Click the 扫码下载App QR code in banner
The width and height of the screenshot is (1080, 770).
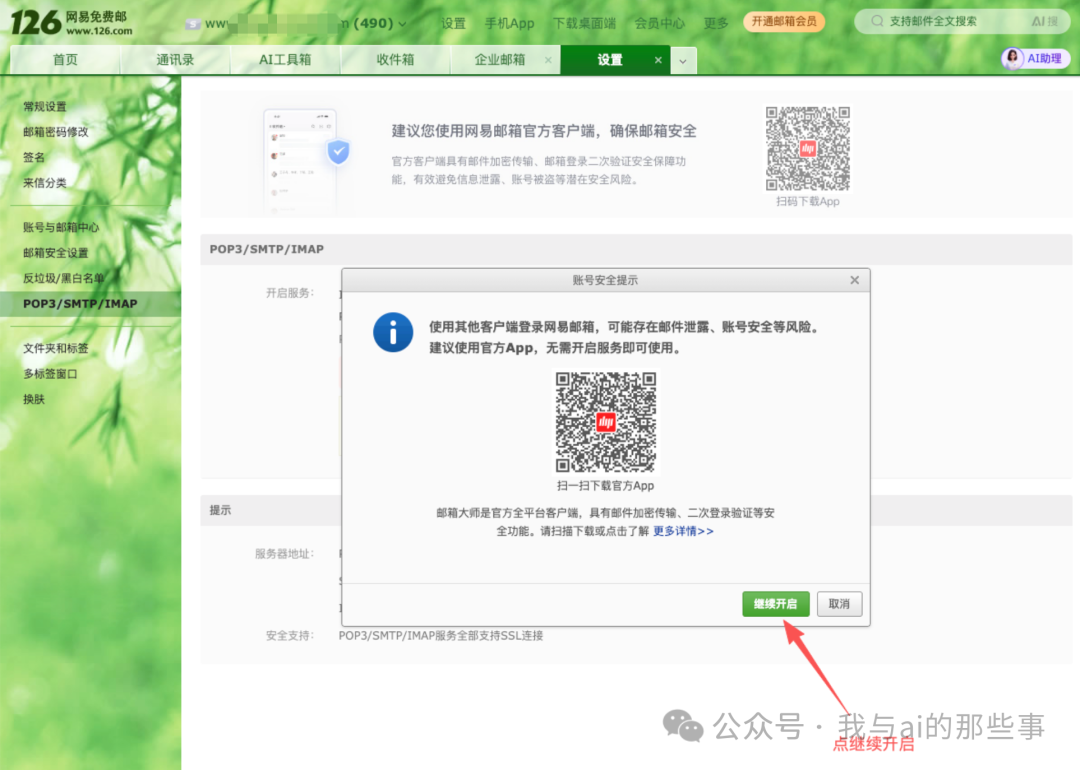pyautogui.click(x=808, y=148)
